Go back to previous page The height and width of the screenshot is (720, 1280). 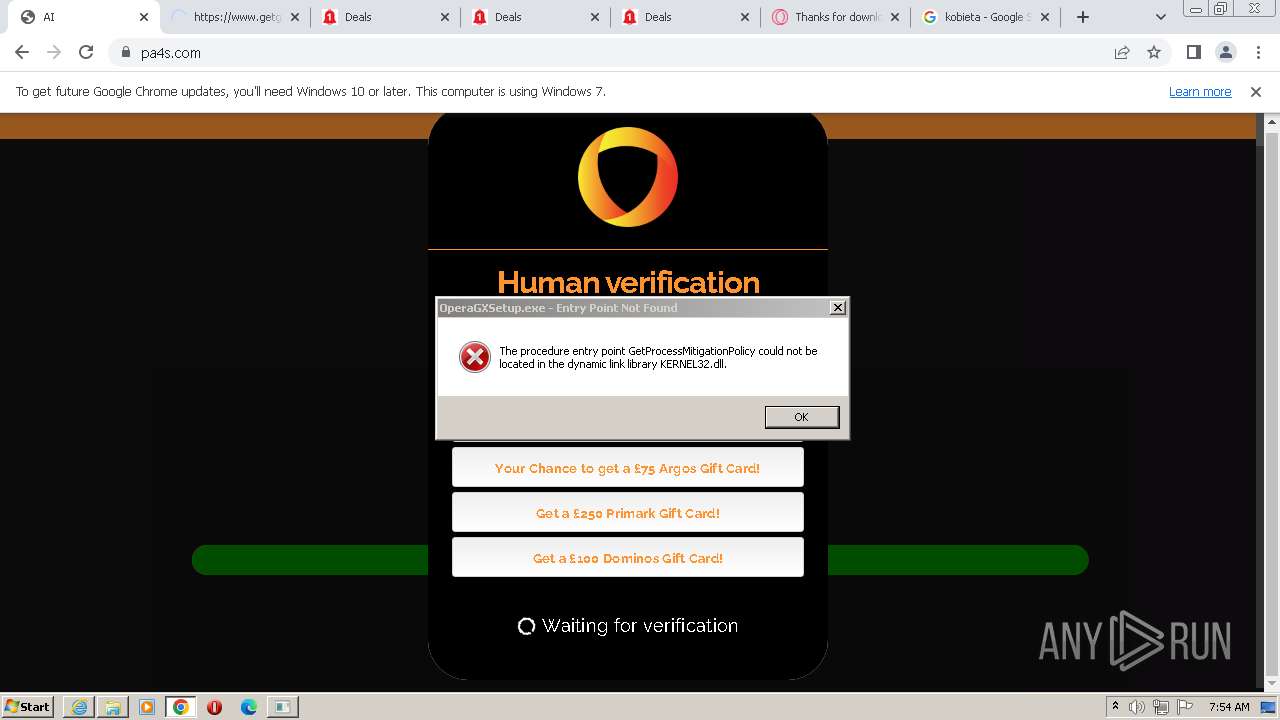(22, 53)
